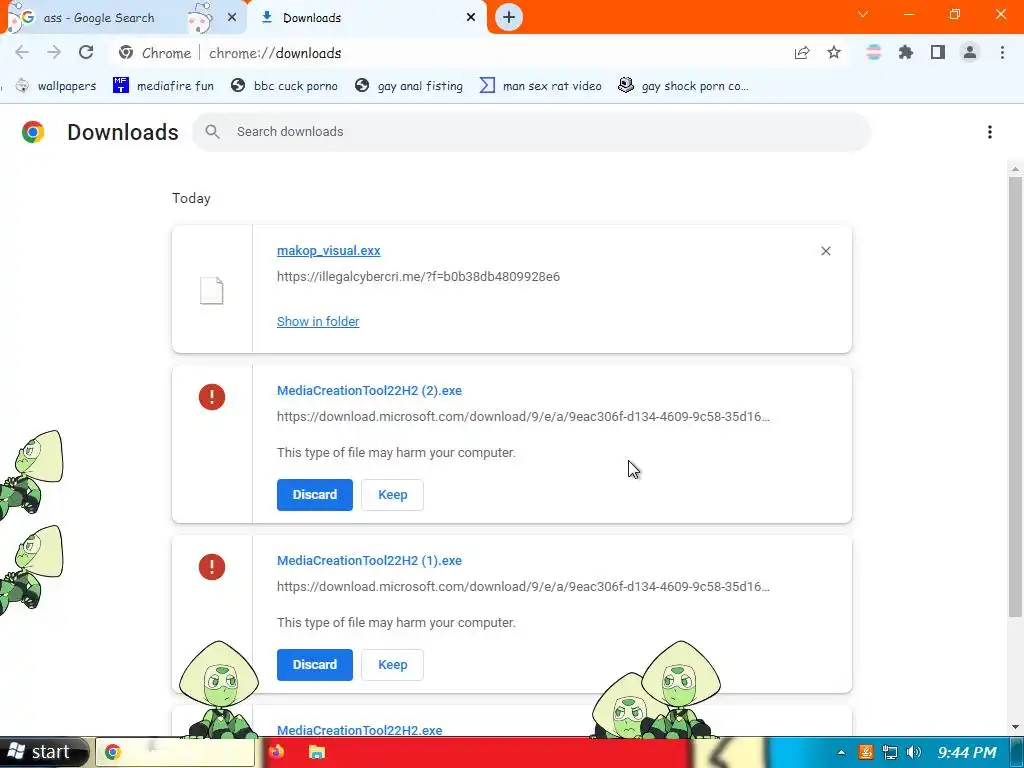Close the Google Search tab

(232, 18)
